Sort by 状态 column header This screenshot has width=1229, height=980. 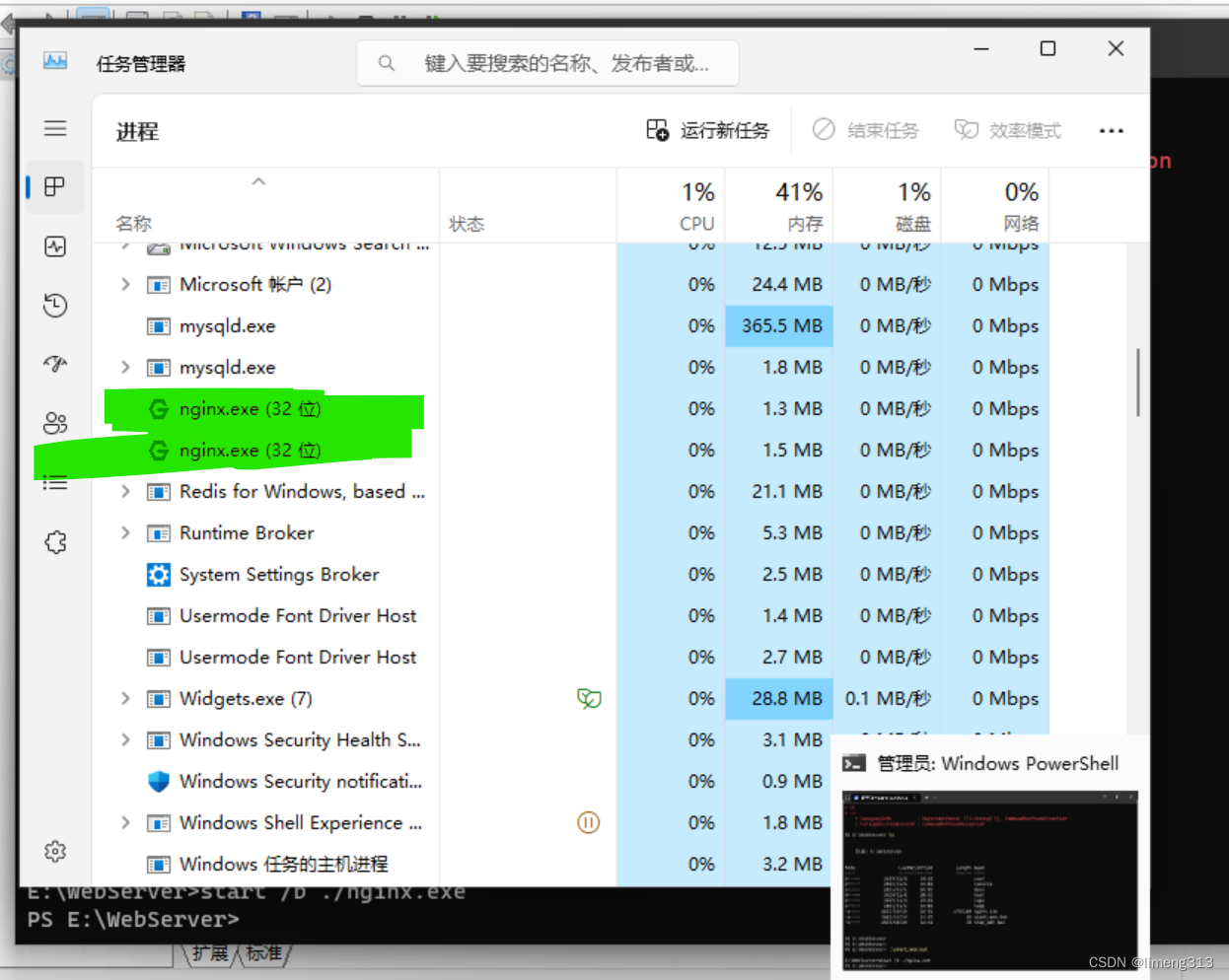tap(467, 224)
